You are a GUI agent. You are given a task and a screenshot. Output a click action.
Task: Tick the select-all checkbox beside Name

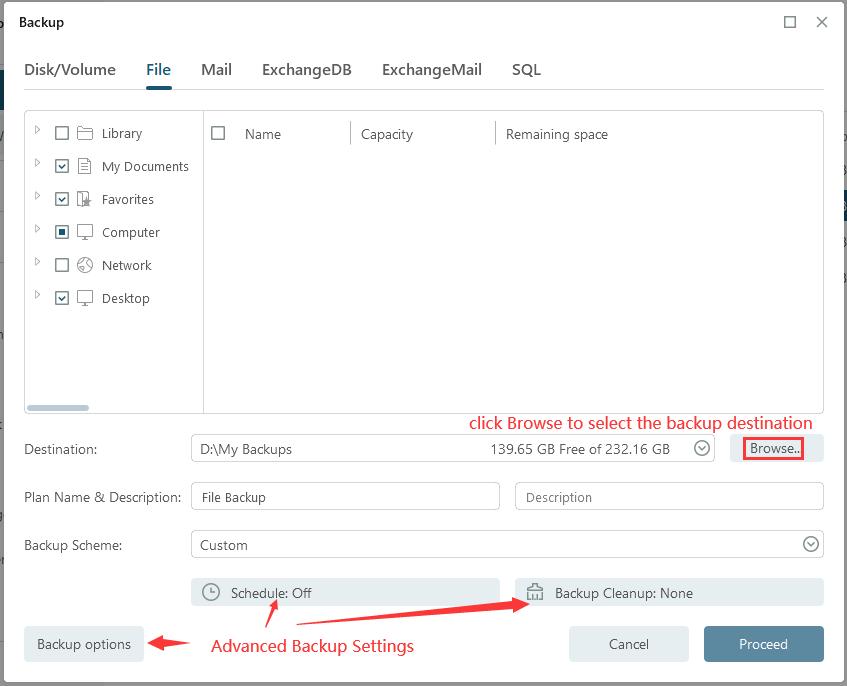218,133
